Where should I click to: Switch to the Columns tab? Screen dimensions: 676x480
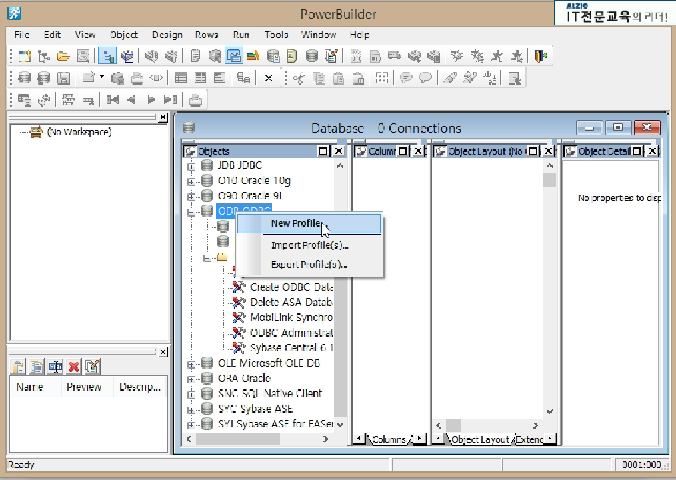coord(389,439)
